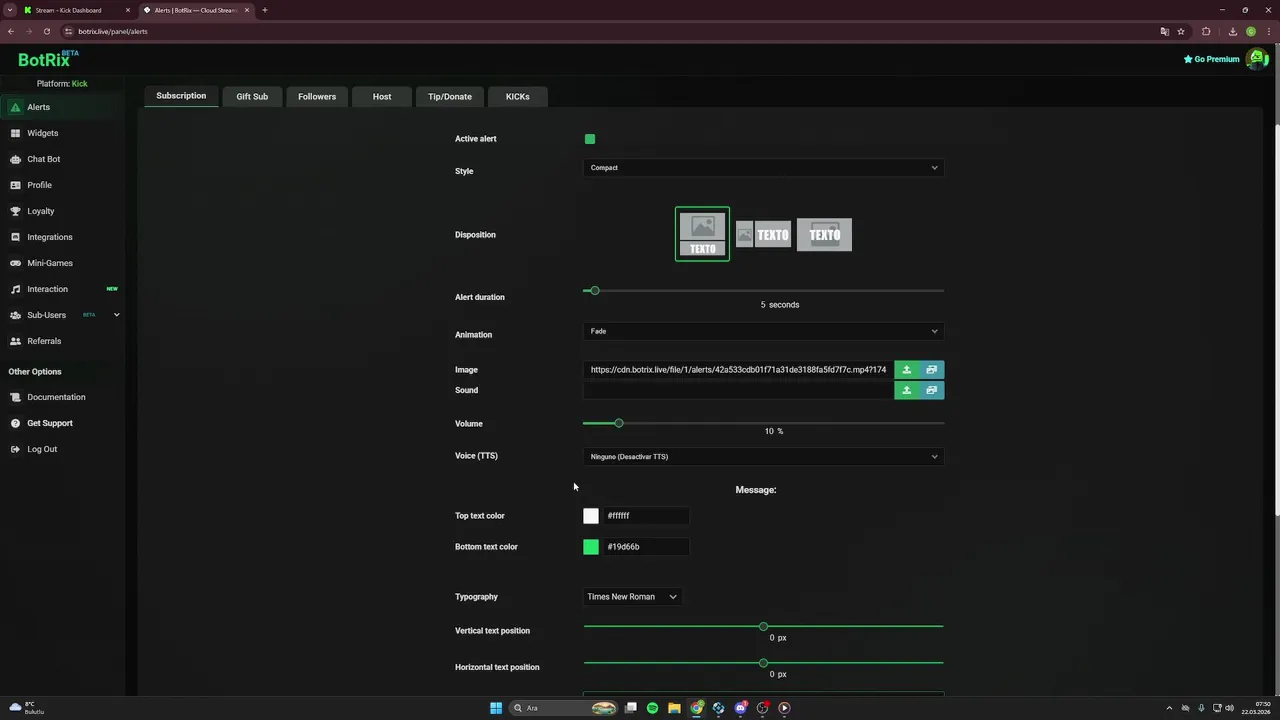Click the Chat Bot robot icon
The height and width of the screenshot is (720, 1280).
click(15, 159)
